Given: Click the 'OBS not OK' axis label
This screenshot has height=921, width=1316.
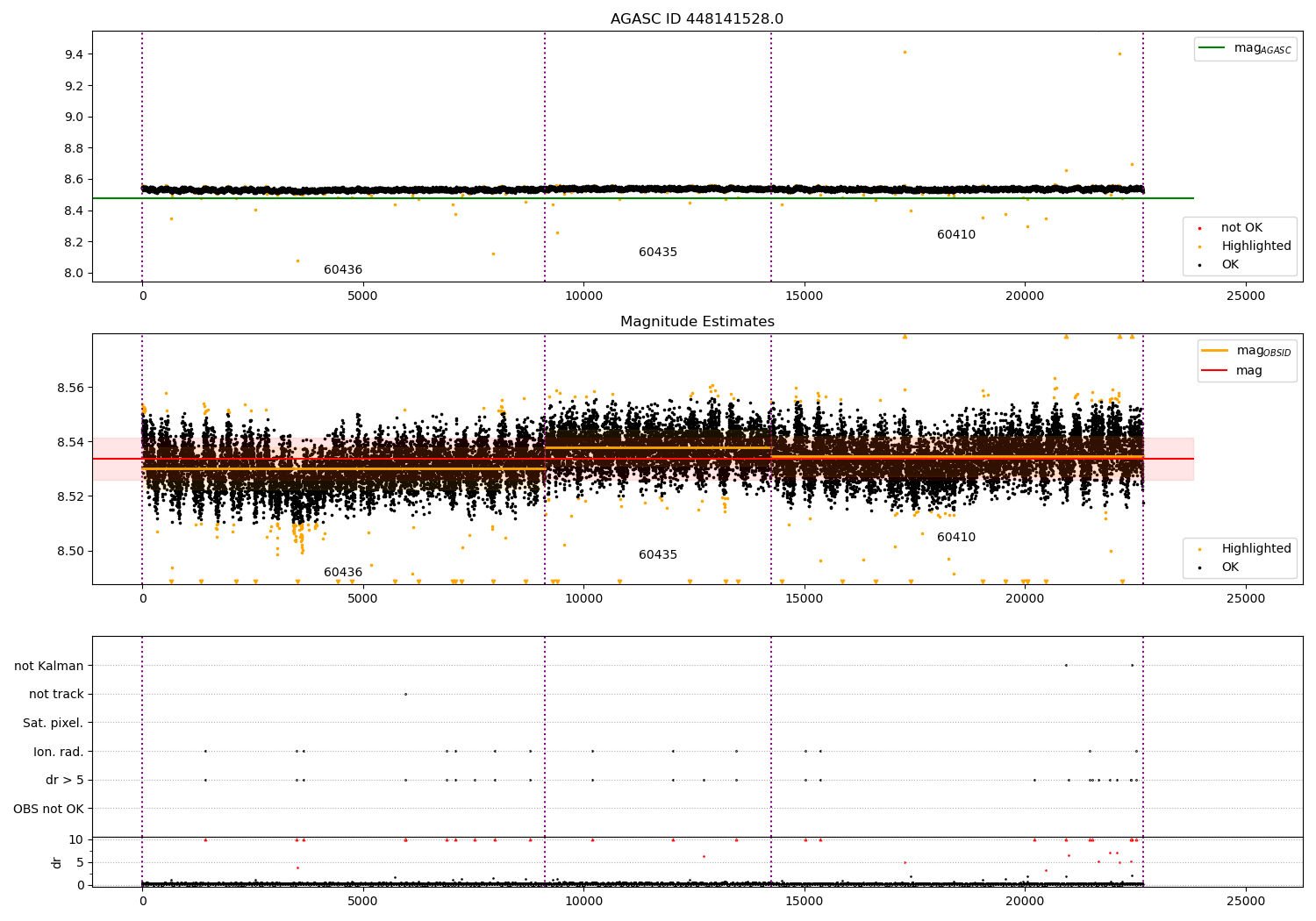Looking at the screenshot, I should coord(49,809).
